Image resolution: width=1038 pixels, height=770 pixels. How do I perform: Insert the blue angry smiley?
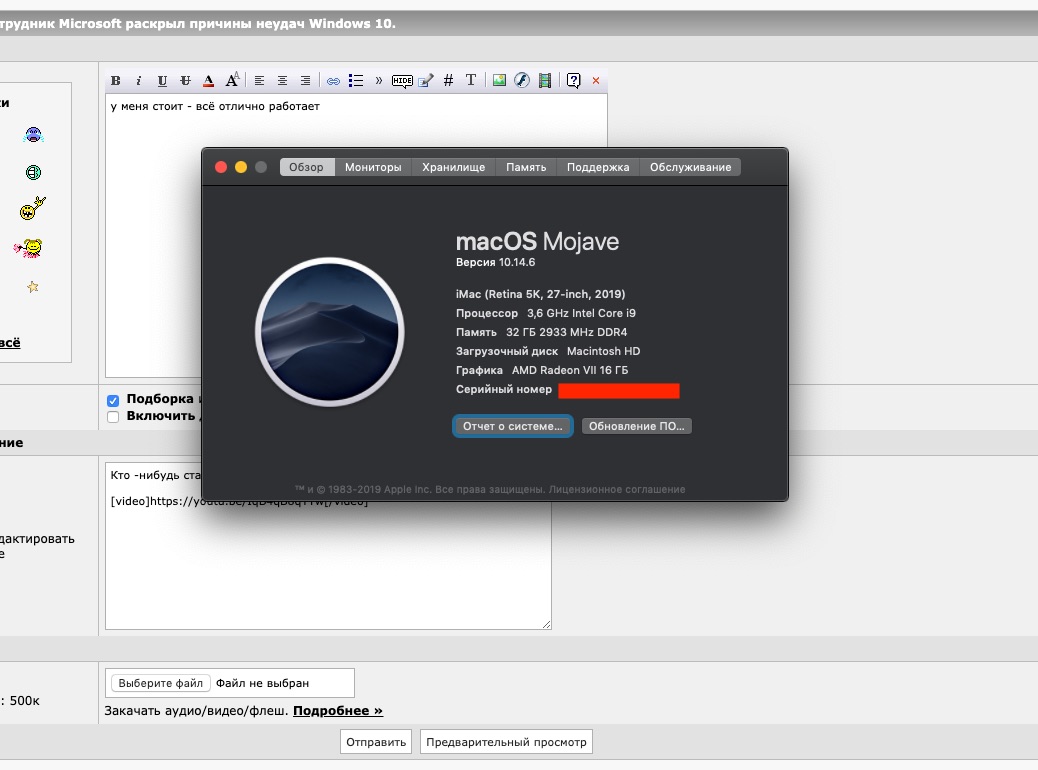pyautogui.click(x=33, y=135)
